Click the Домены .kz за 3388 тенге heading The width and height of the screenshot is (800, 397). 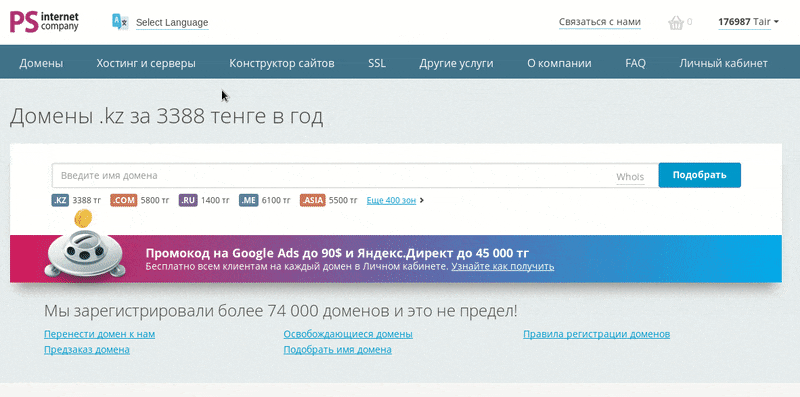[x=166, y=117]
